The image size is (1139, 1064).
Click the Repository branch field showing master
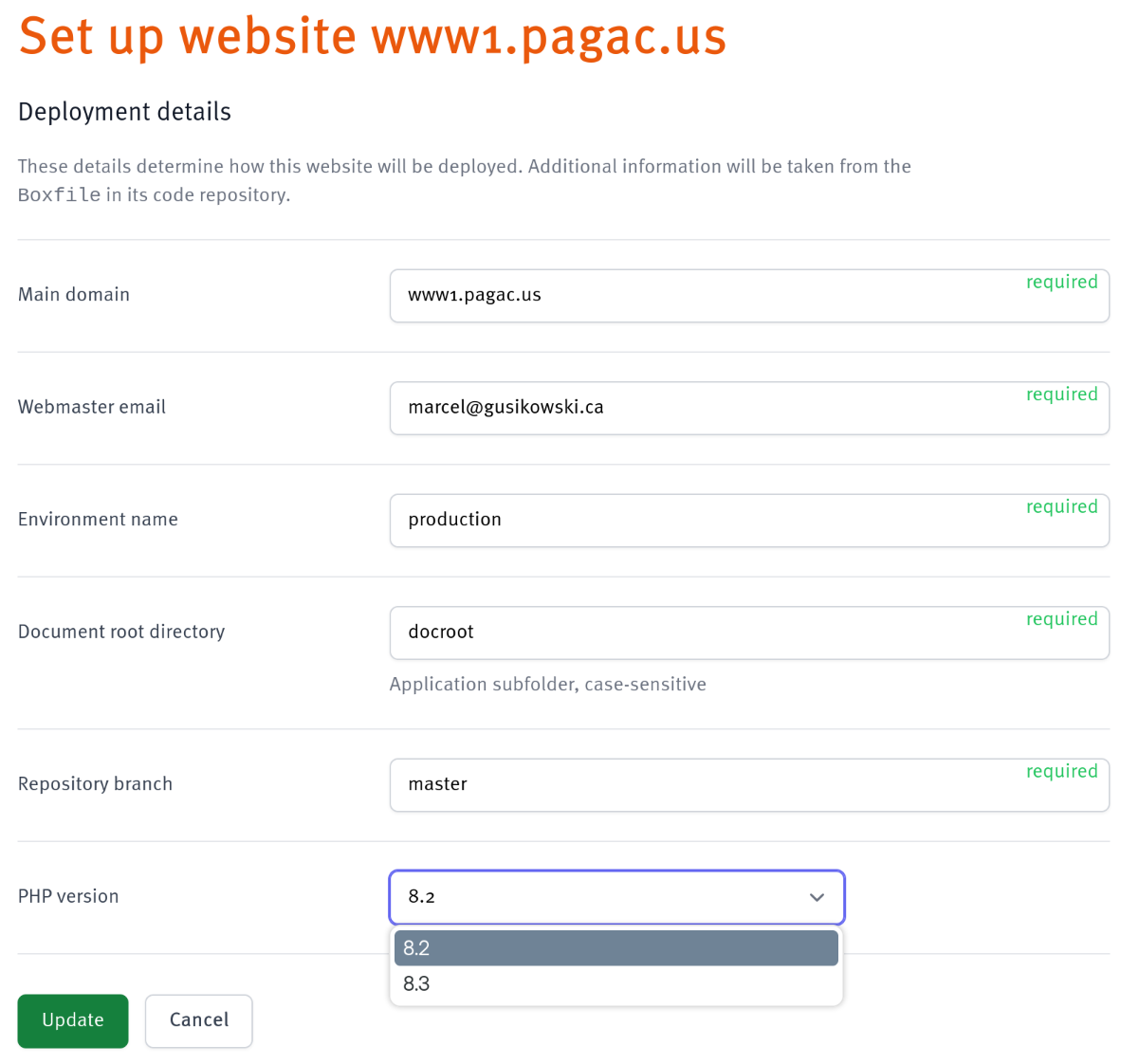click(702, 785)
